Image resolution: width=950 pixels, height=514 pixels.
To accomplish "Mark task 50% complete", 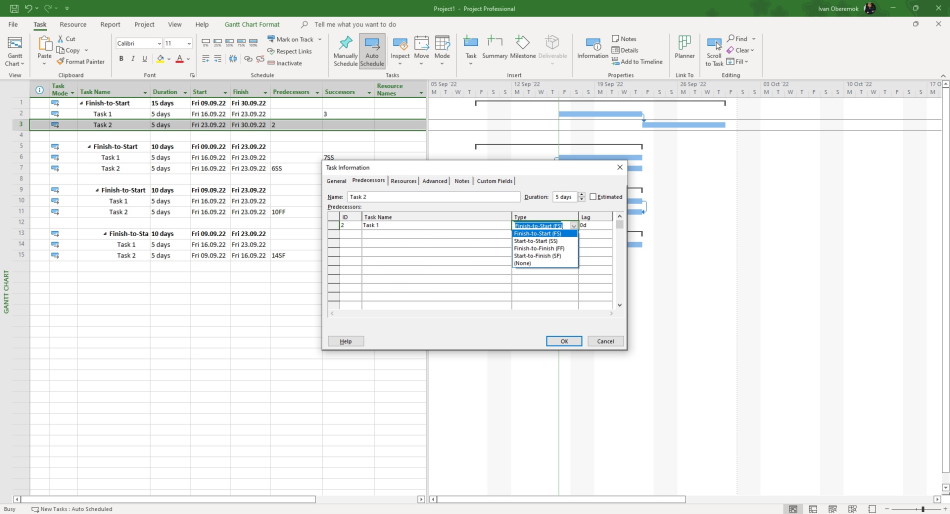I will pos(230,43).
